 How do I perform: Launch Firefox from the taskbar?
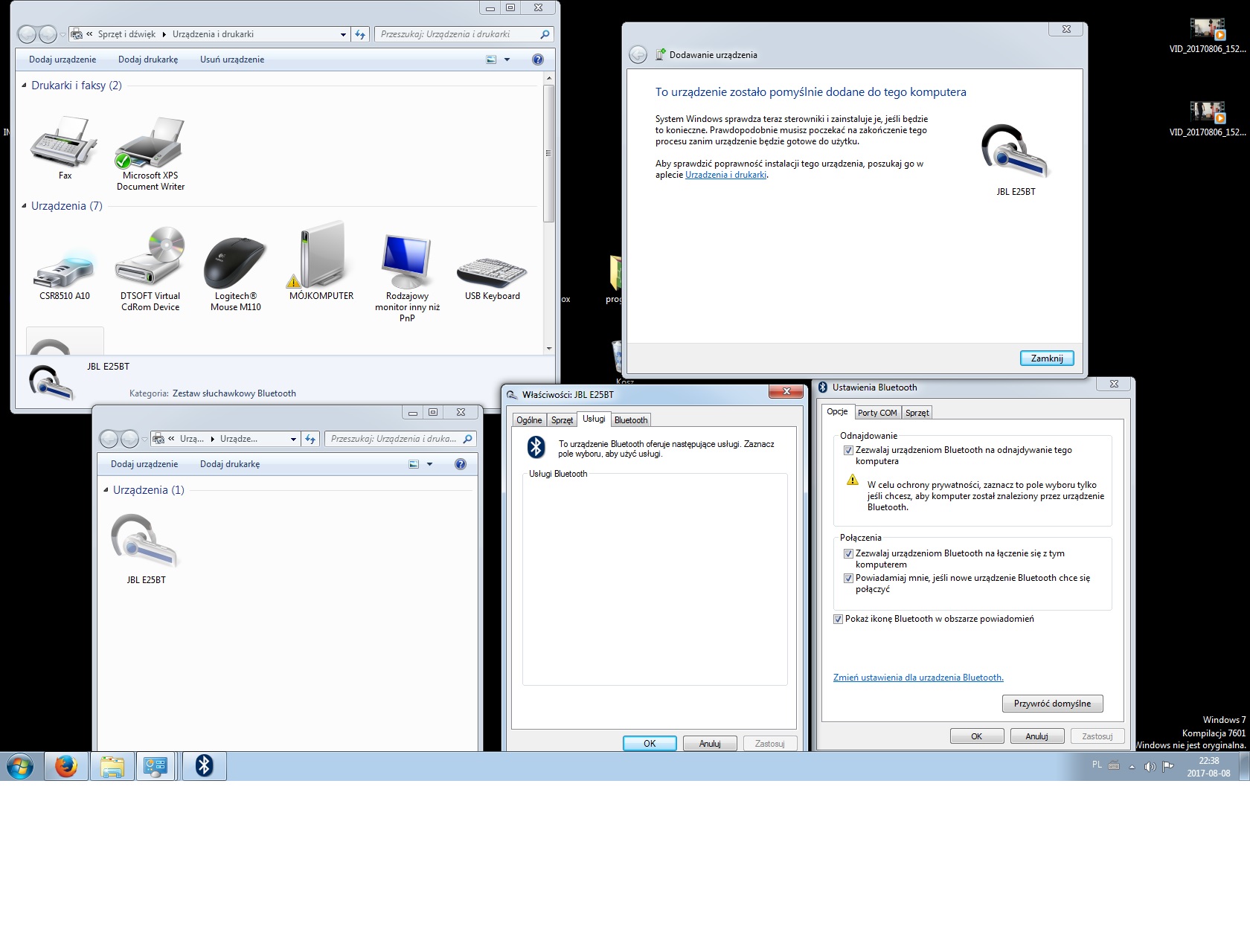coord(66,766)
